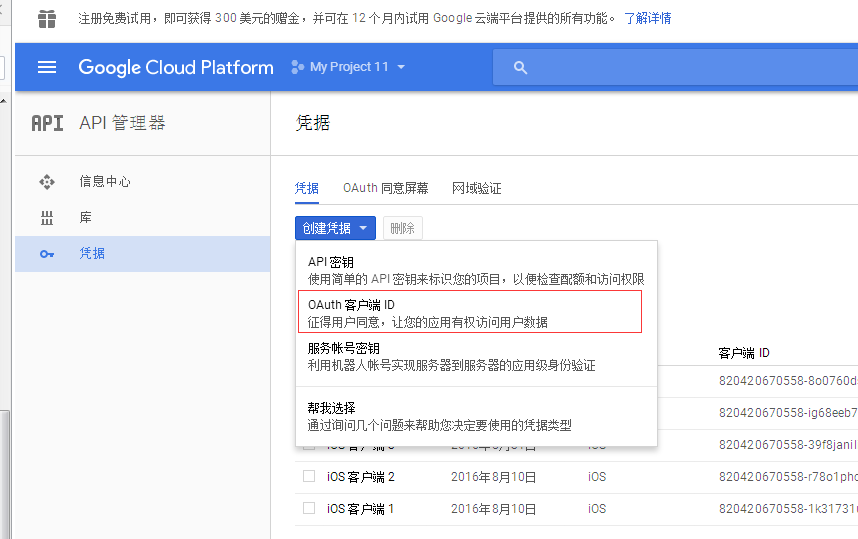Click the gift icon in the promo banner
This screenshot has height=539, width=858.
(47, 19)
